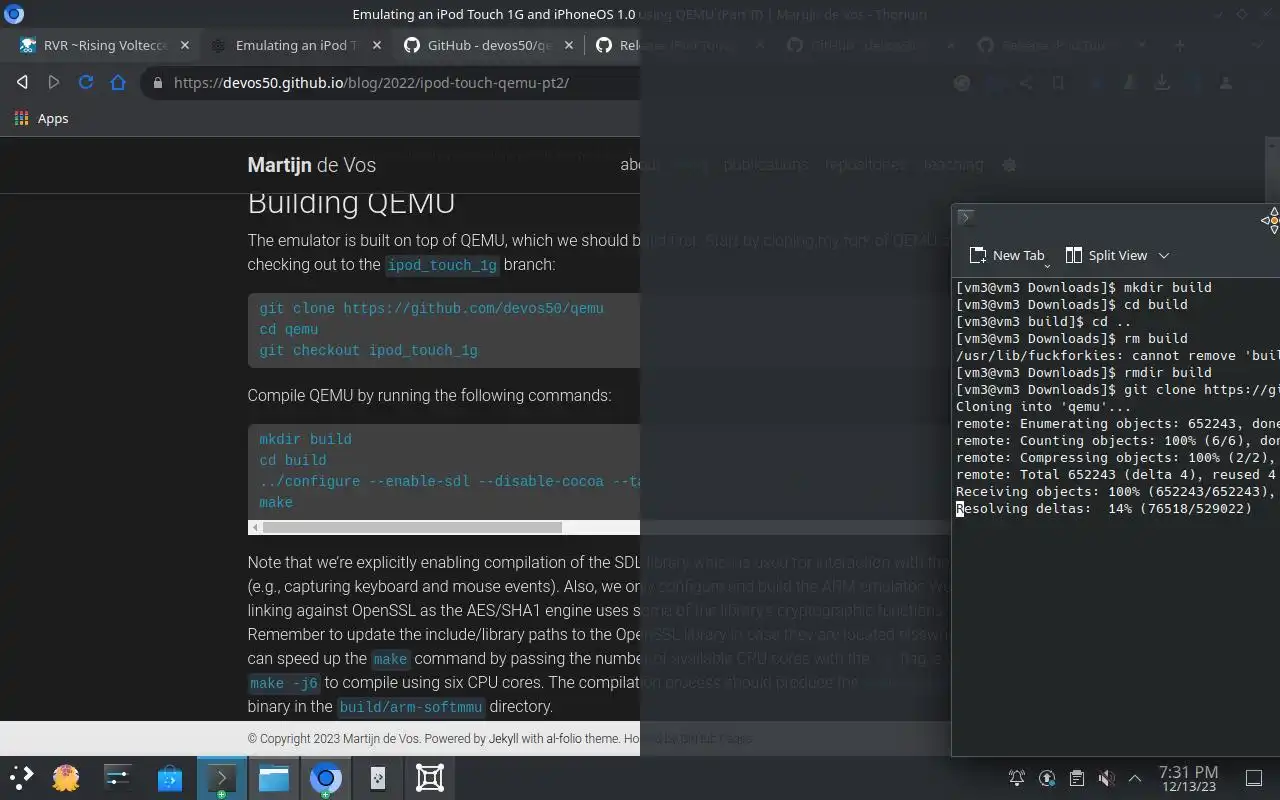Screen dimensions: 1280x800
Task: Bookmark this page with the bookmark icon
Action: 1058,83
